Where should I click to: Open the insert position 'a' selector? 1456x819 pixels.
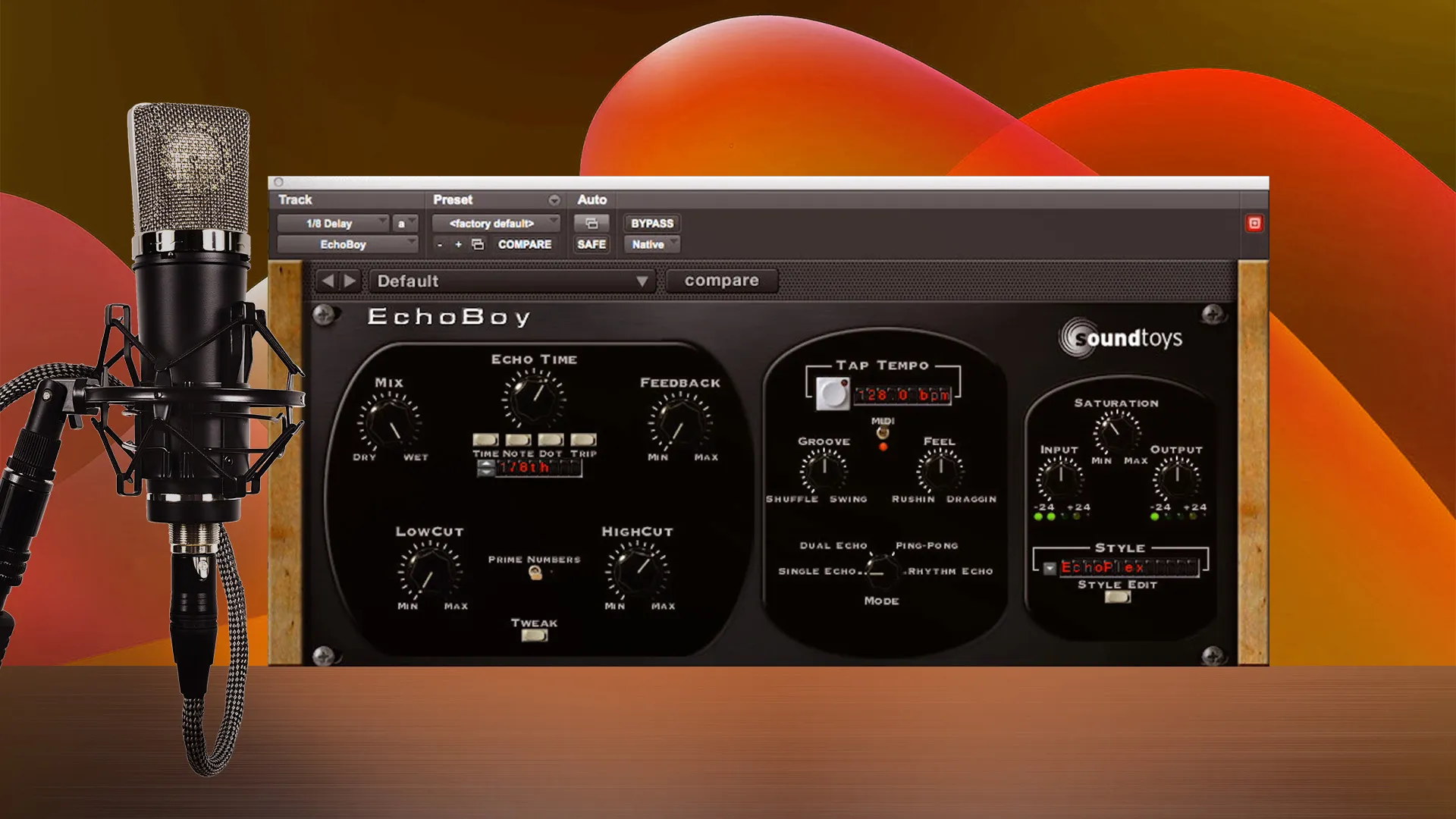(406, 224)
